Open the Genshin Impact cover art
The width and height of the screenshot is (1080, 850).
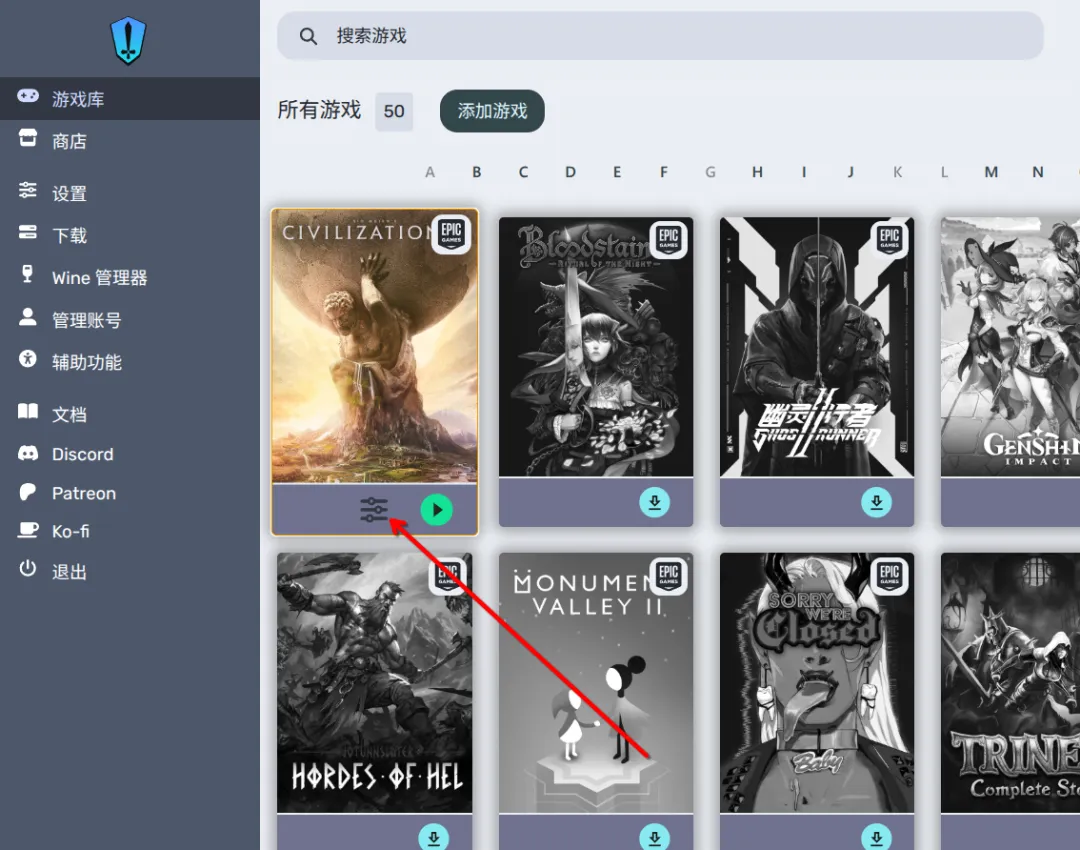tap(1010, 346)
